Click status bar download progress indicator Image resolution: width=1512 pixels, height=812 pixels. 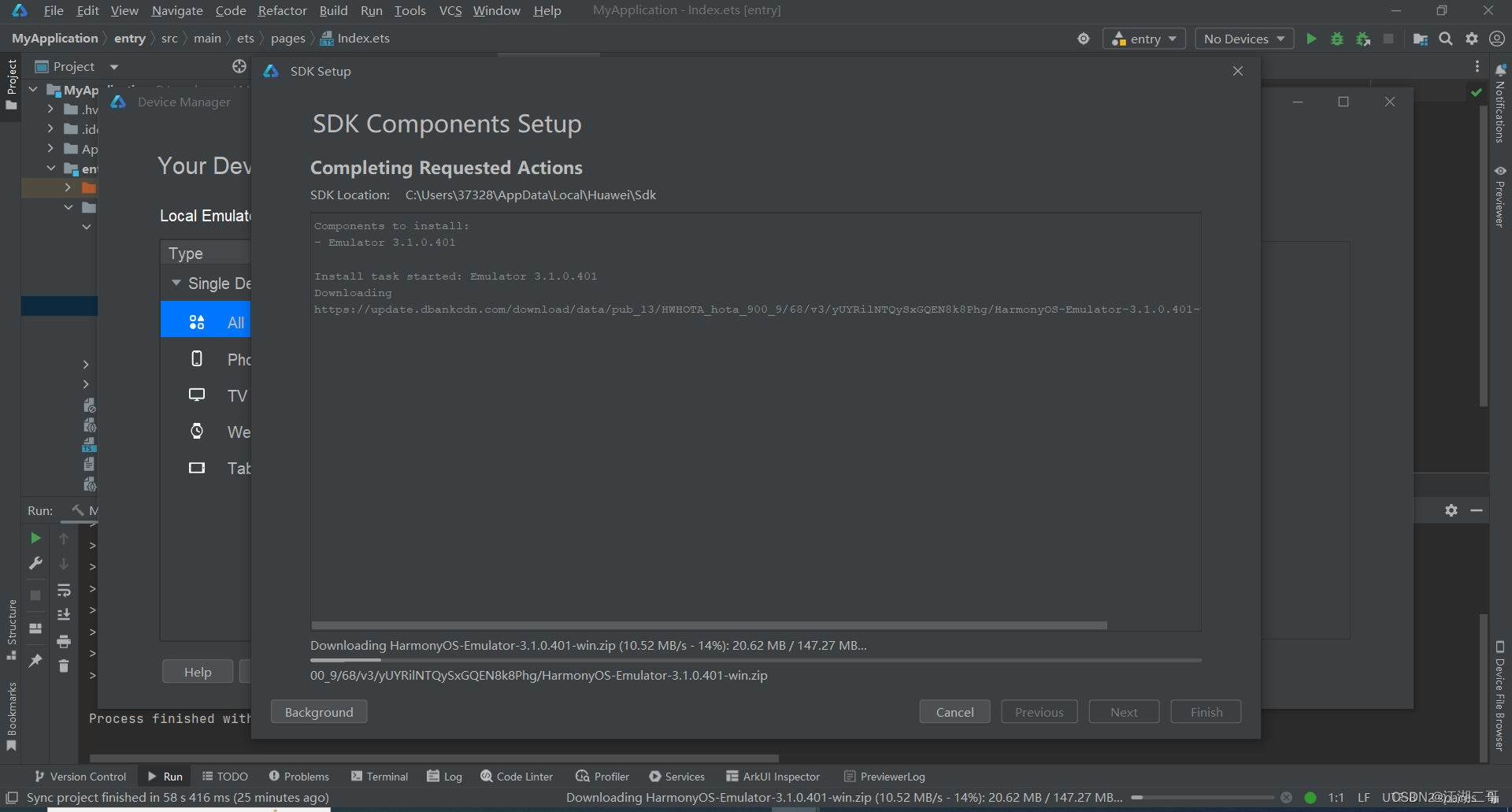click(x=1203, y=798)
